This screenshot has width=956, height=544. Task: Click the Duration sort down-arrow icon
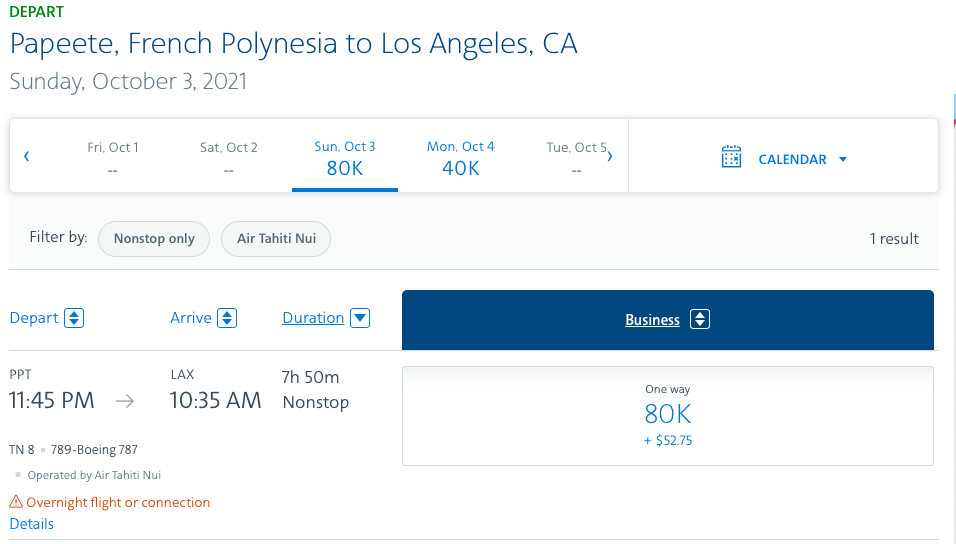[x=360, y=318]
